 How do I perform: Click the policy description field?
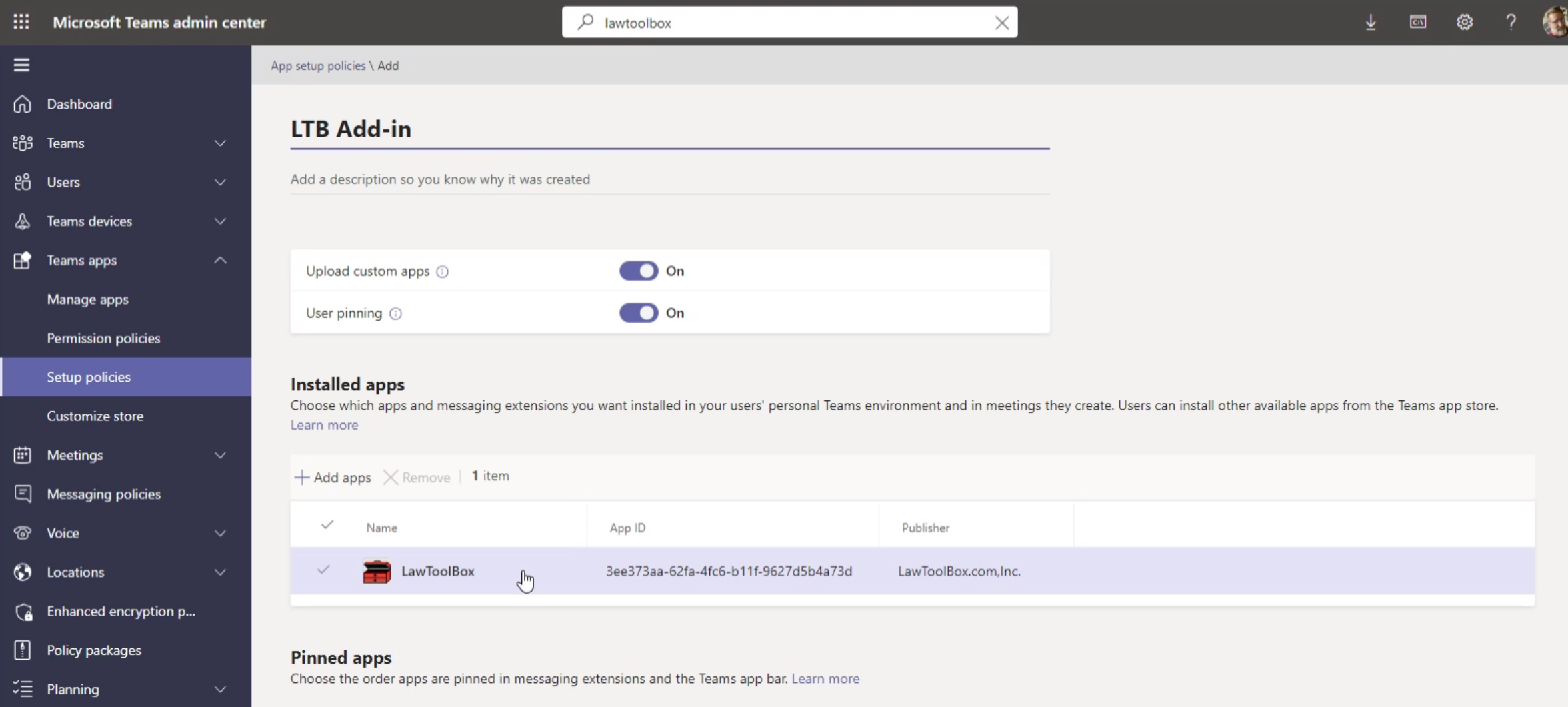point(670,179)
